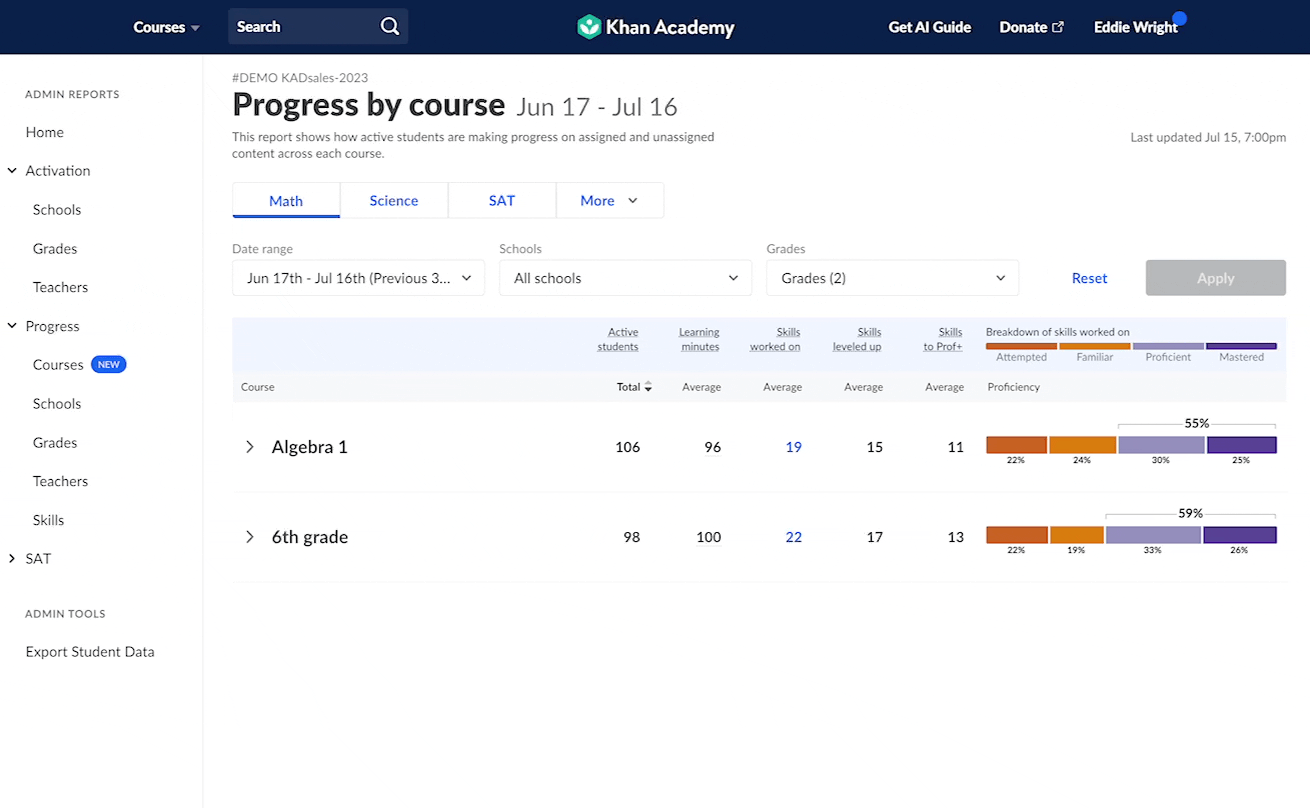Go to Home in admin reports
The height and width of the screenshot is (808, 1310).
coord(45,132)
